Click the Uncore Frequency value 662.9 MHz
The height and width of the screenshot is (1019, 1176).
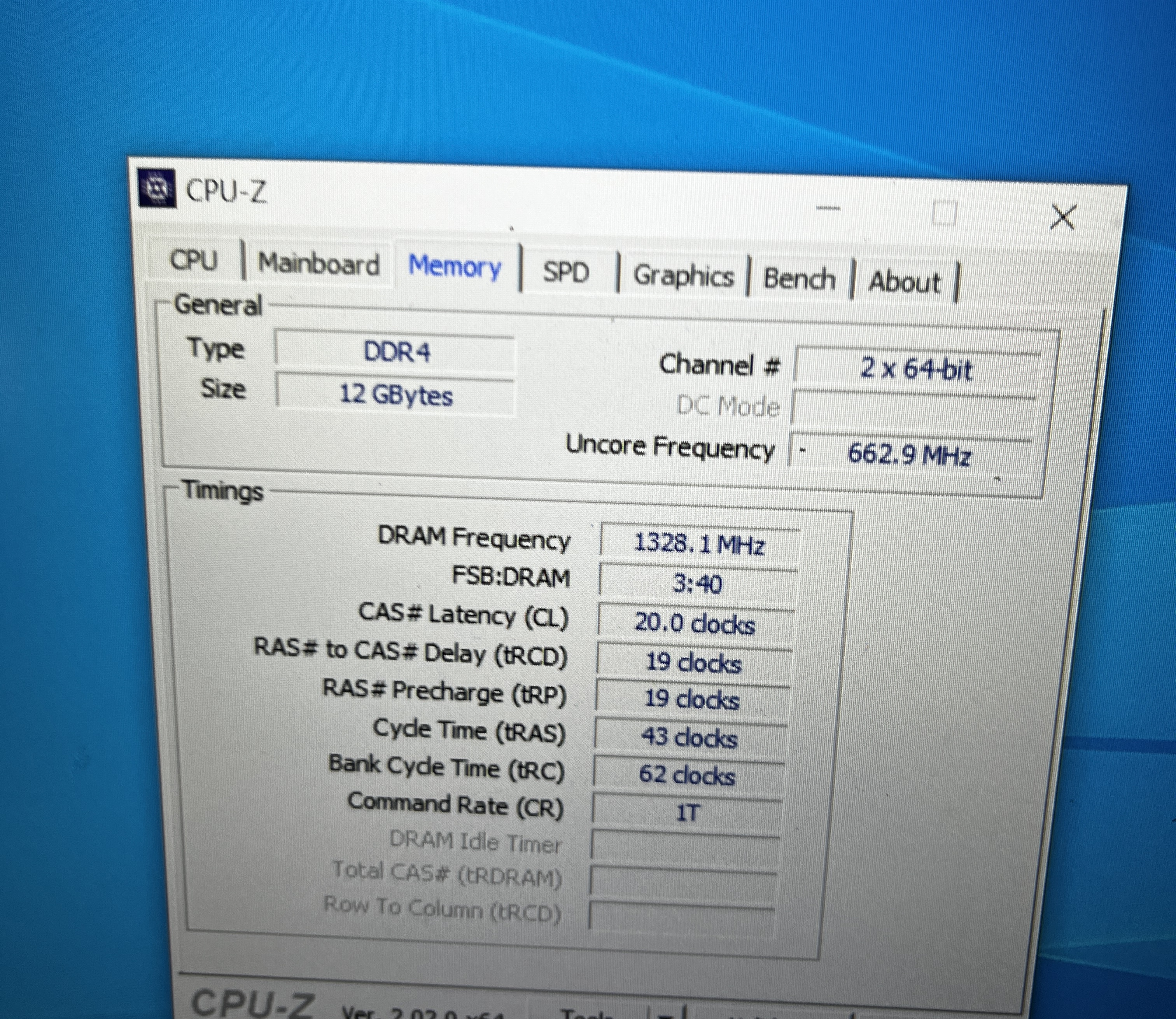pos(910,455)
